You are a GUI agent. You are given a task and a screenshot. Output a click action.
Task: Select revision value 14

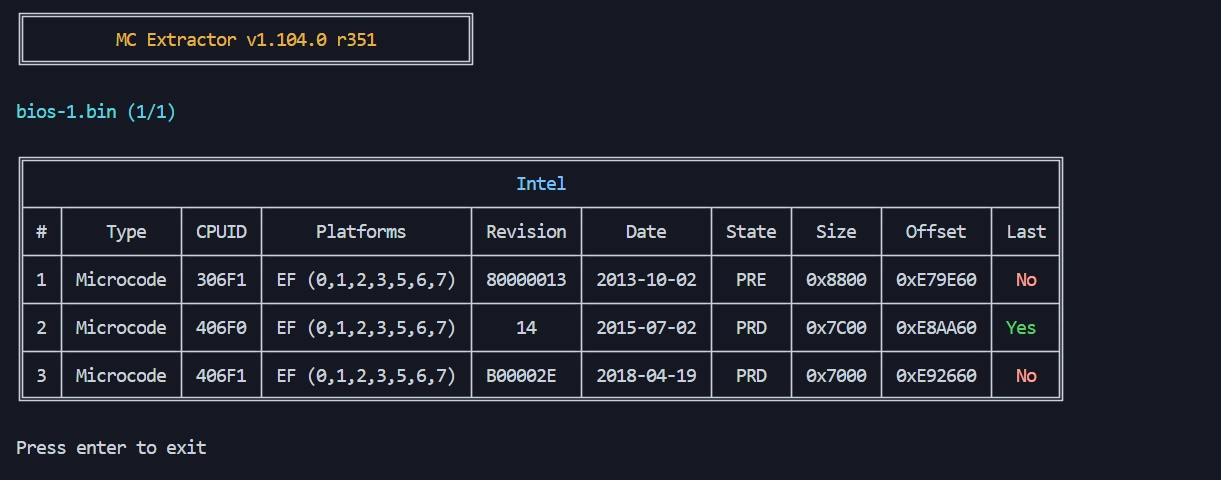click(x=526, y=328)
